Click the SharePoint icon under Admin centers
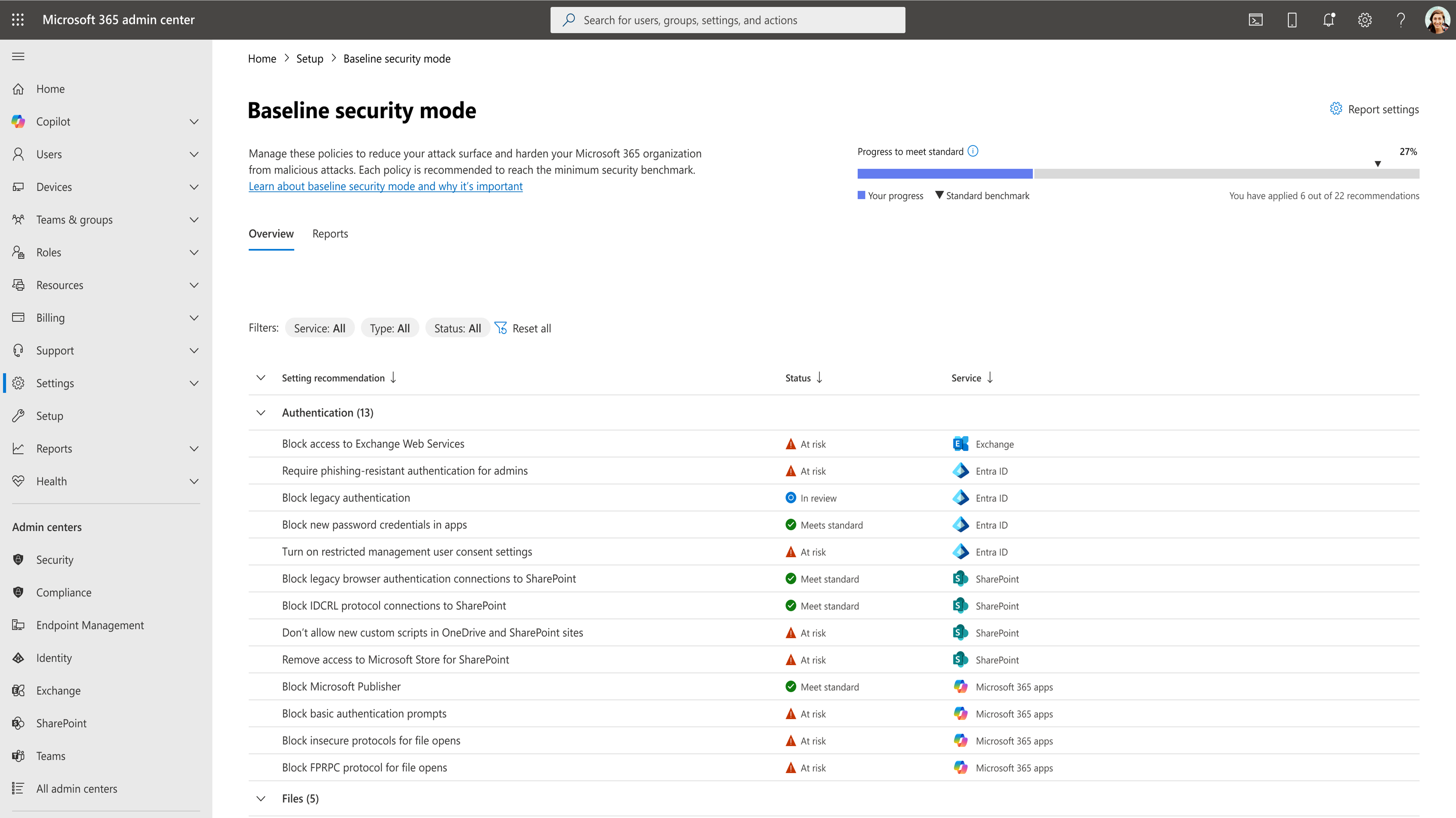This screenshot has width=1456, height=818. 18,723
